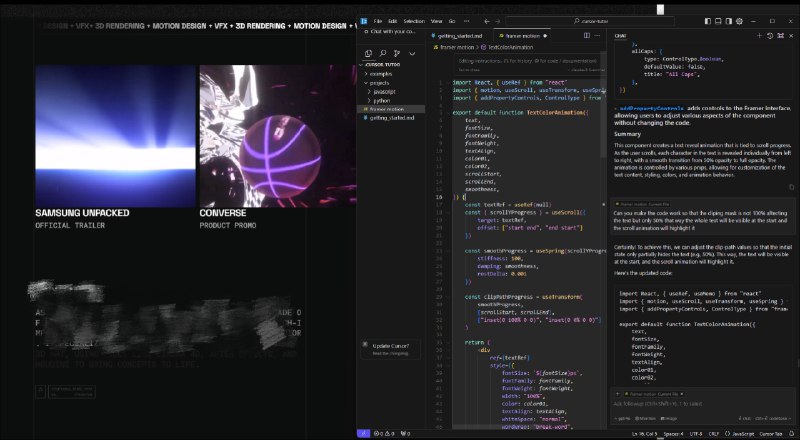Start a new chat with plus icon
The width and height of the screenshot is (800, 440).
coord(759,36)
